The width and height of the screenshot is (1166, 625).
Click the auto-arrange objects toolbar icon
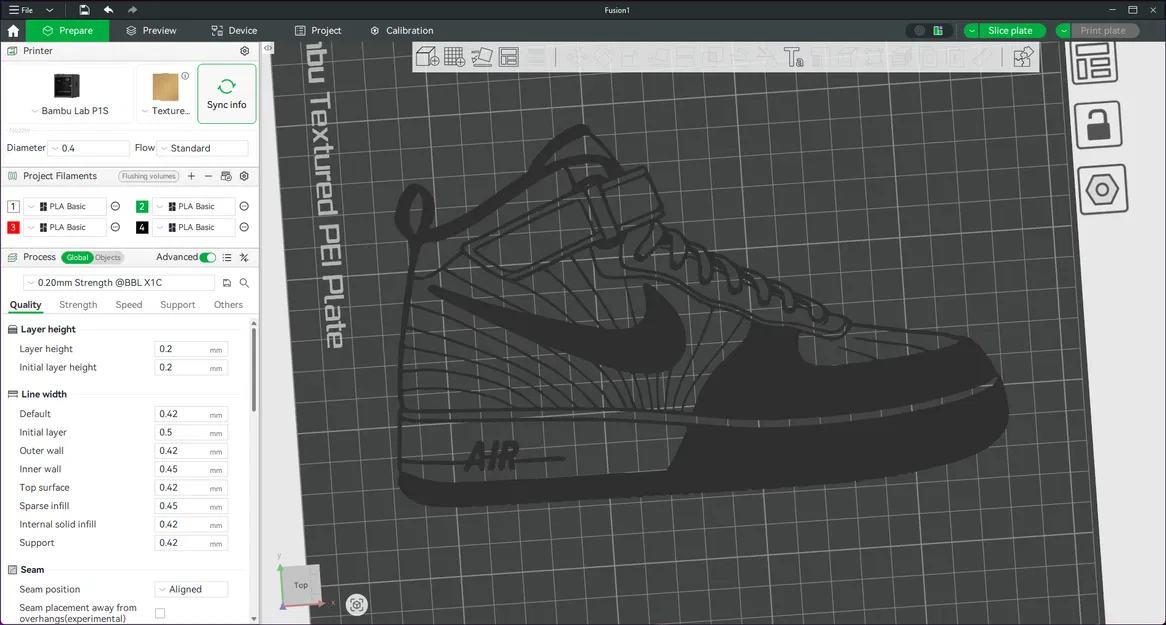point(481,57)
